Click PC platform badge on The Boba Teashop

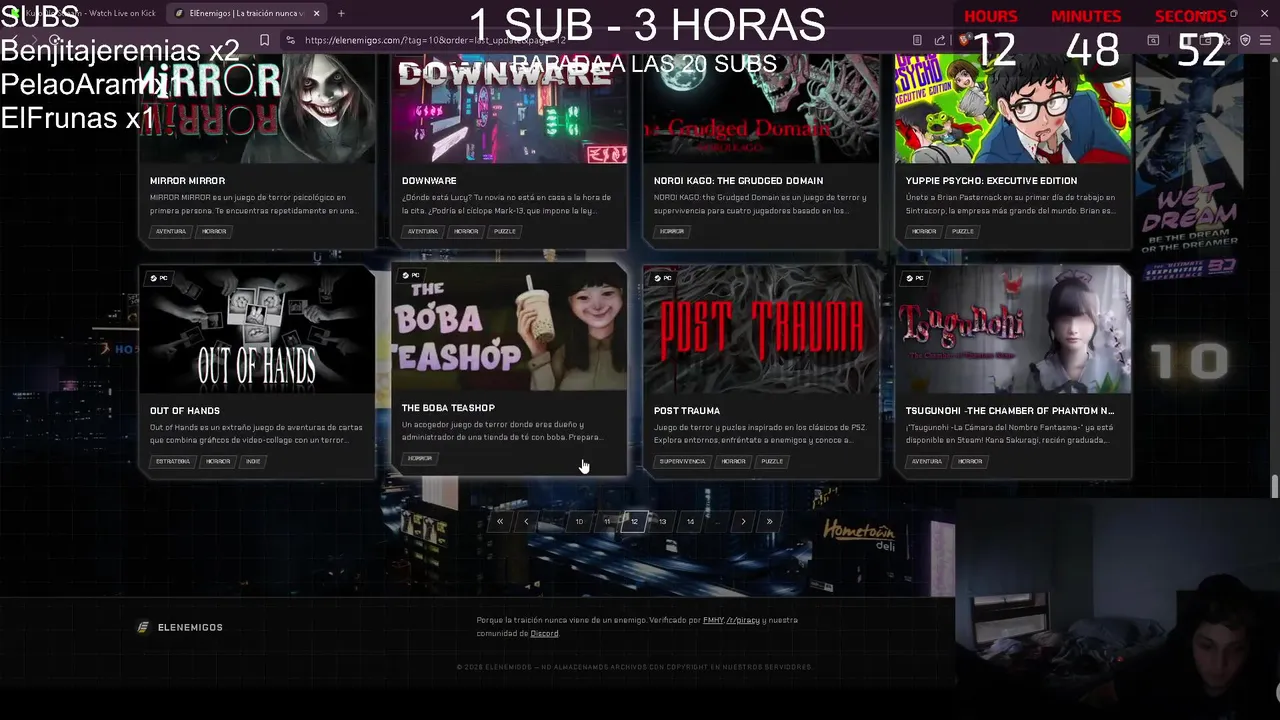pos(410,275)
